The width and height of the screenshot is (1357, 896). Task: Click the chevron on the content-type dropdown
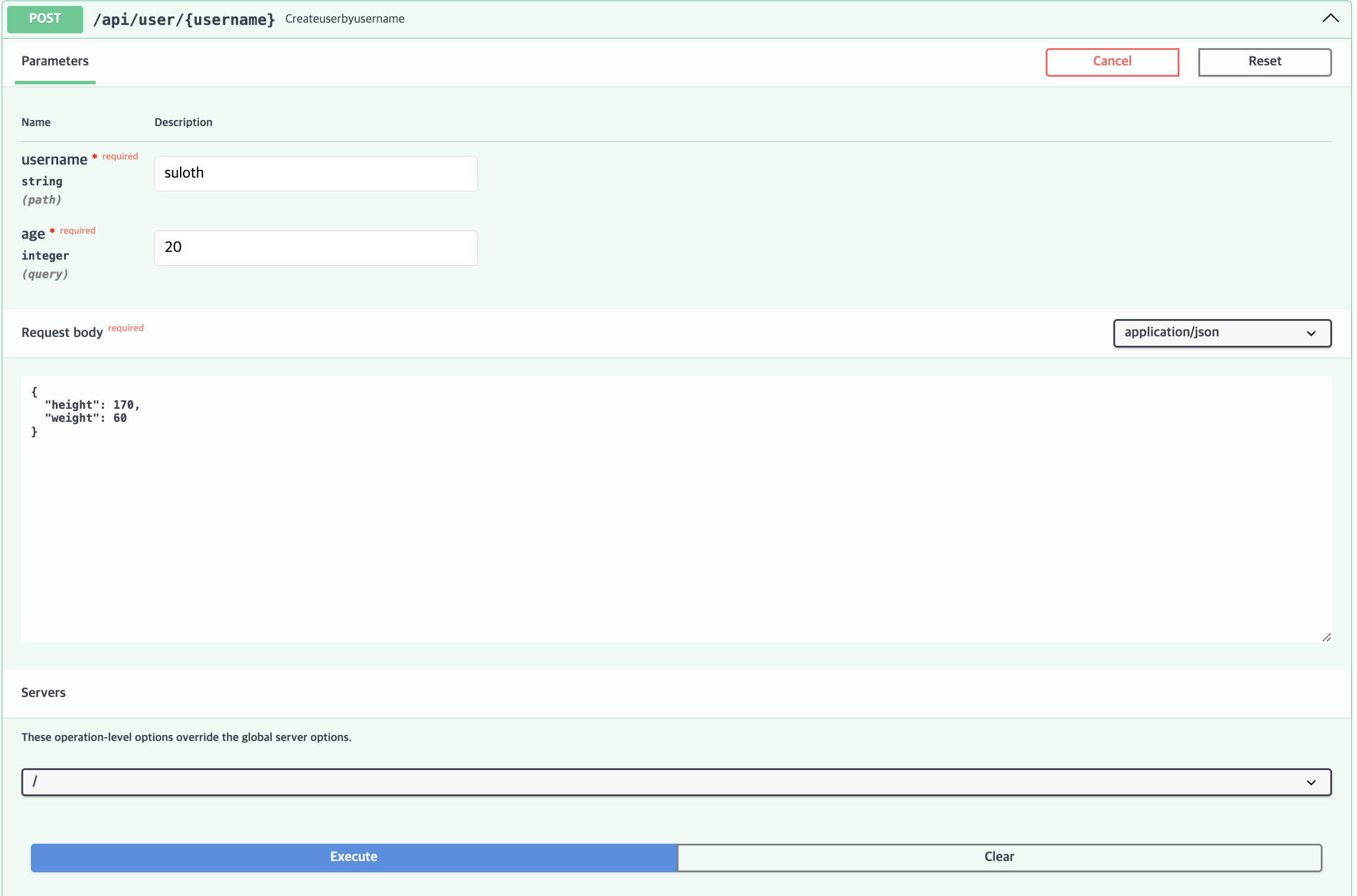pyautogui.click(x=1311, y=333)
